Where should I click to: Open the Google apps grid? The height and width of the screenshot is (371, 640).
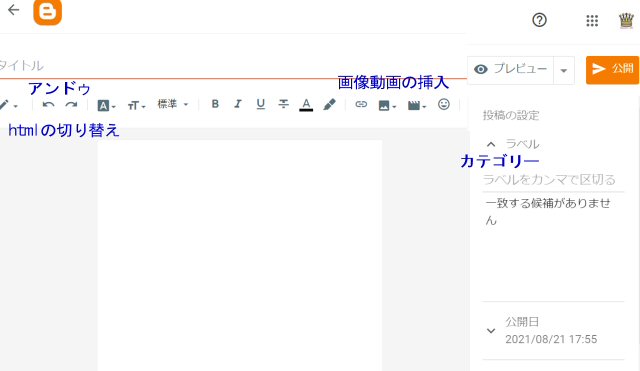[x=592, y=20]
